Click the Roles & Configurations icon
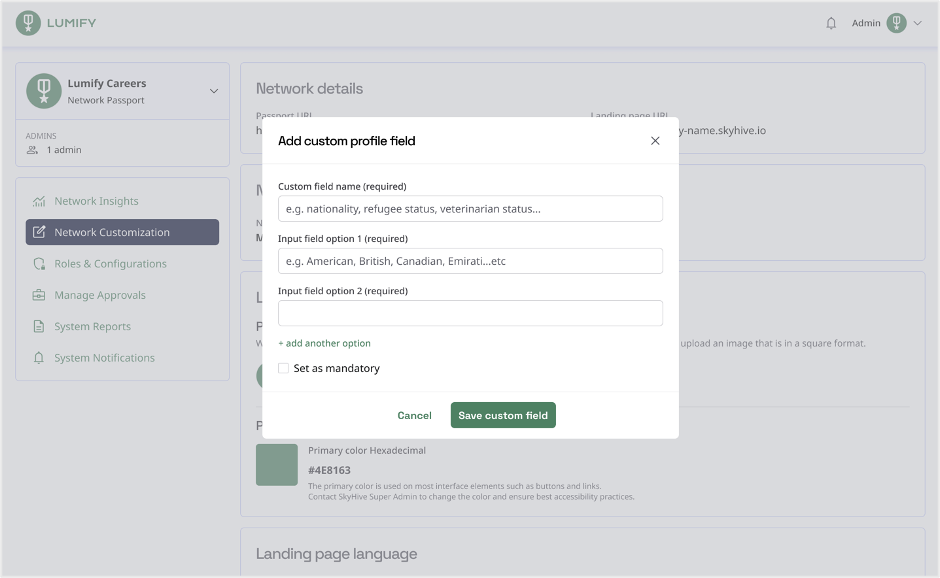Viewport: 940px width, 578px height. click(39, 264)
